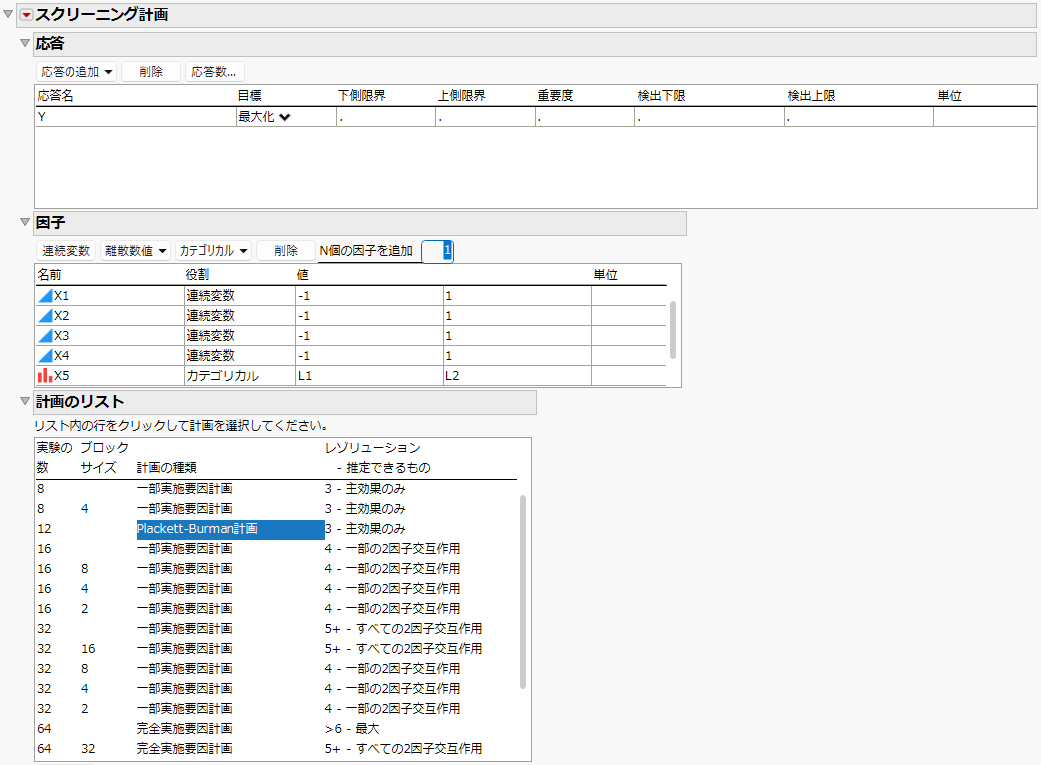Click the blue continuous icon for X4
The height and width of the screenshot is (765, 1041).
[45, 355]
